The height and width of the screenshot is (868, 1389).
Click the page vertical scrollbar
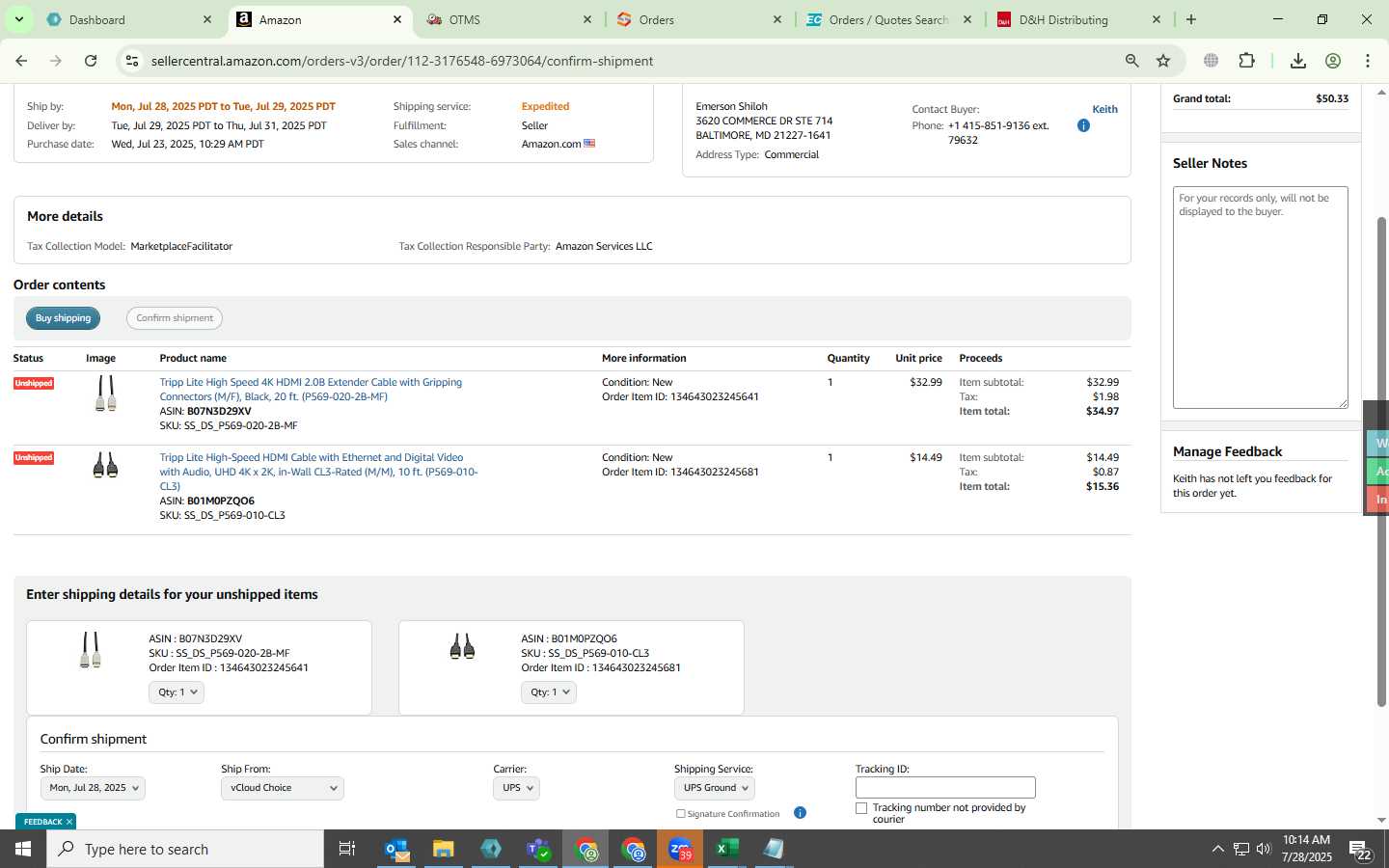[x=1381, y=461]
